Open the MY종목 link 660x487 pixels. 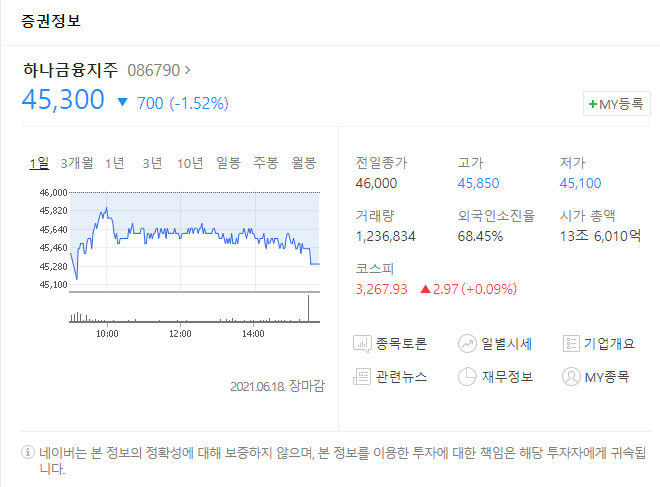click(x=607, y=377)
